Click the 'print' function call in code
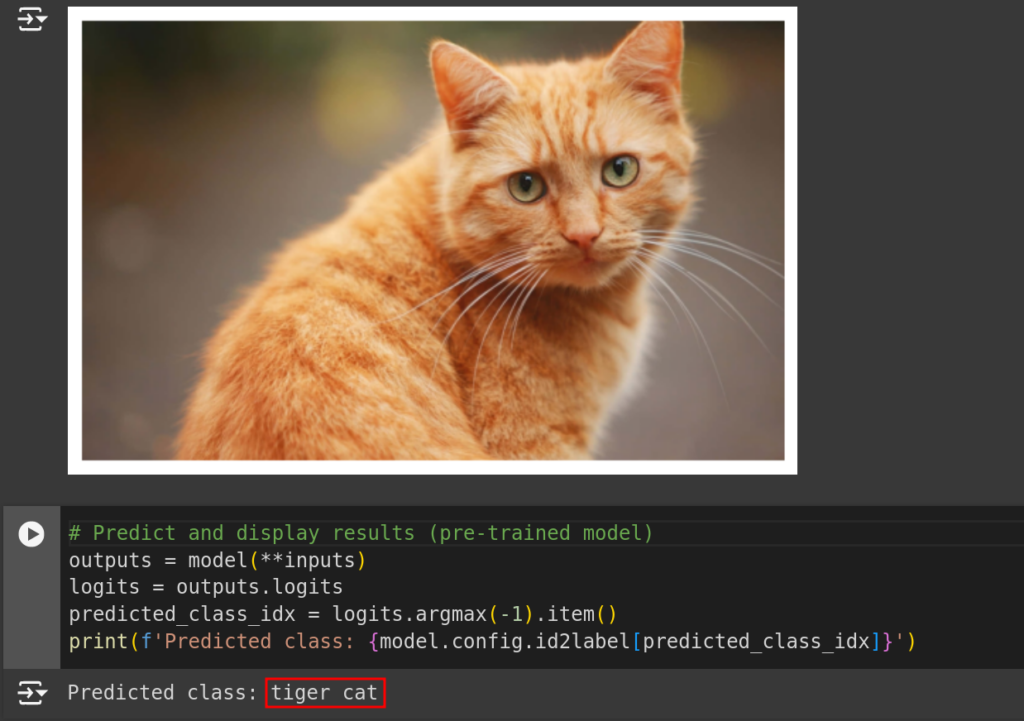The height and width of the screenshot is (721, 1024). pos(98,641)
